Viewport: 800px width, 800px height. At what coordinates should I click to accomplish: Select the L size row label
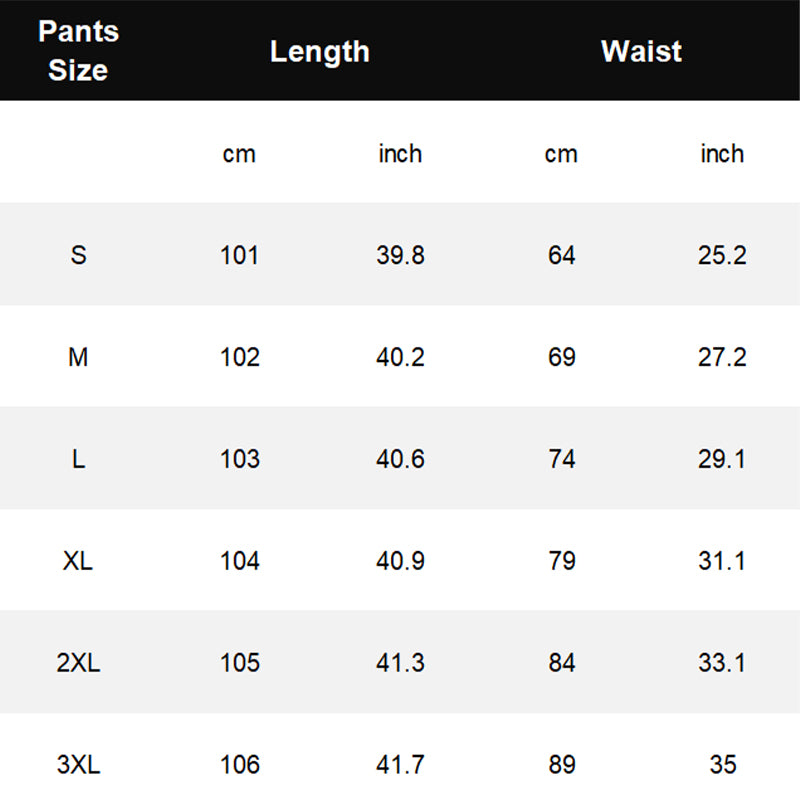tap(78, 459)
